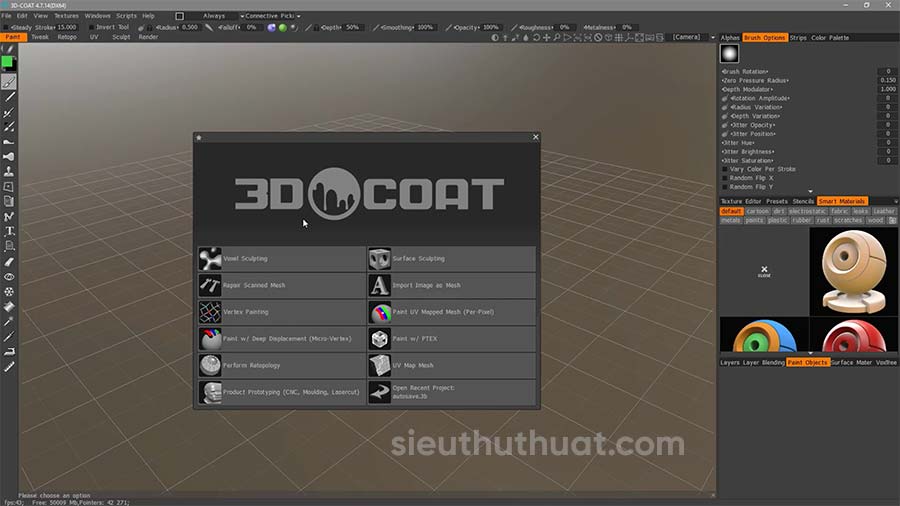The image size is (900, 506).
Task: Expand arrow below Brush Options panel
Action: (x=810, y=192)
